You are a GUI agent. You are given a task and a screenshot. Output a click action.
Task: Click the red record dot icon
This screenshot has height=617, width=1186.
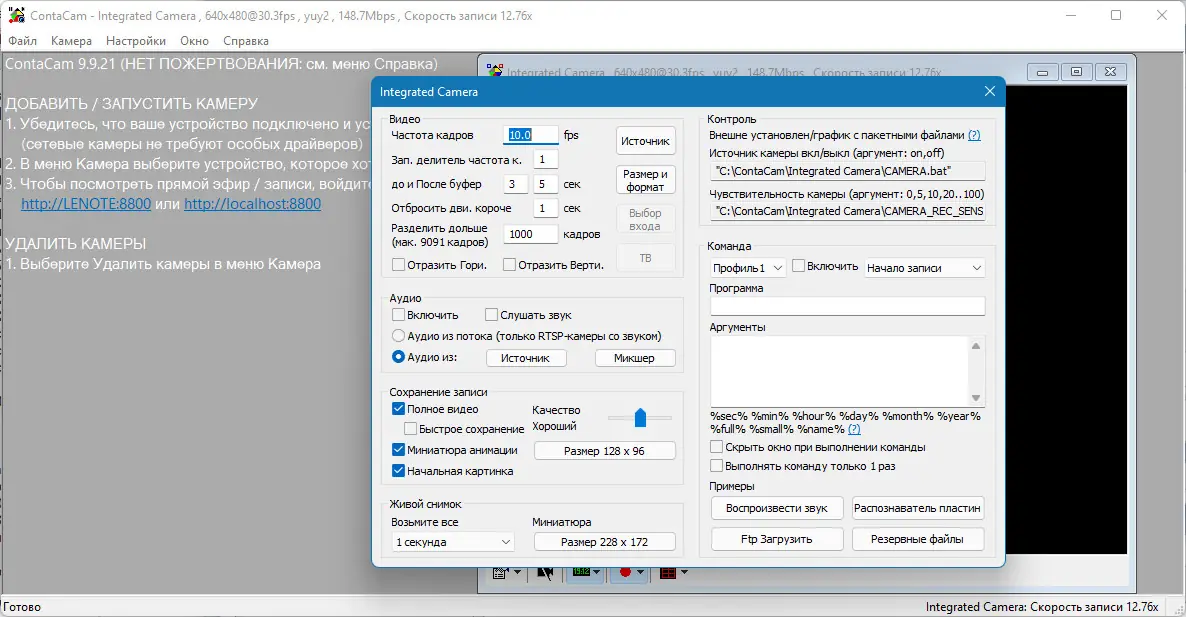point(625,572)
